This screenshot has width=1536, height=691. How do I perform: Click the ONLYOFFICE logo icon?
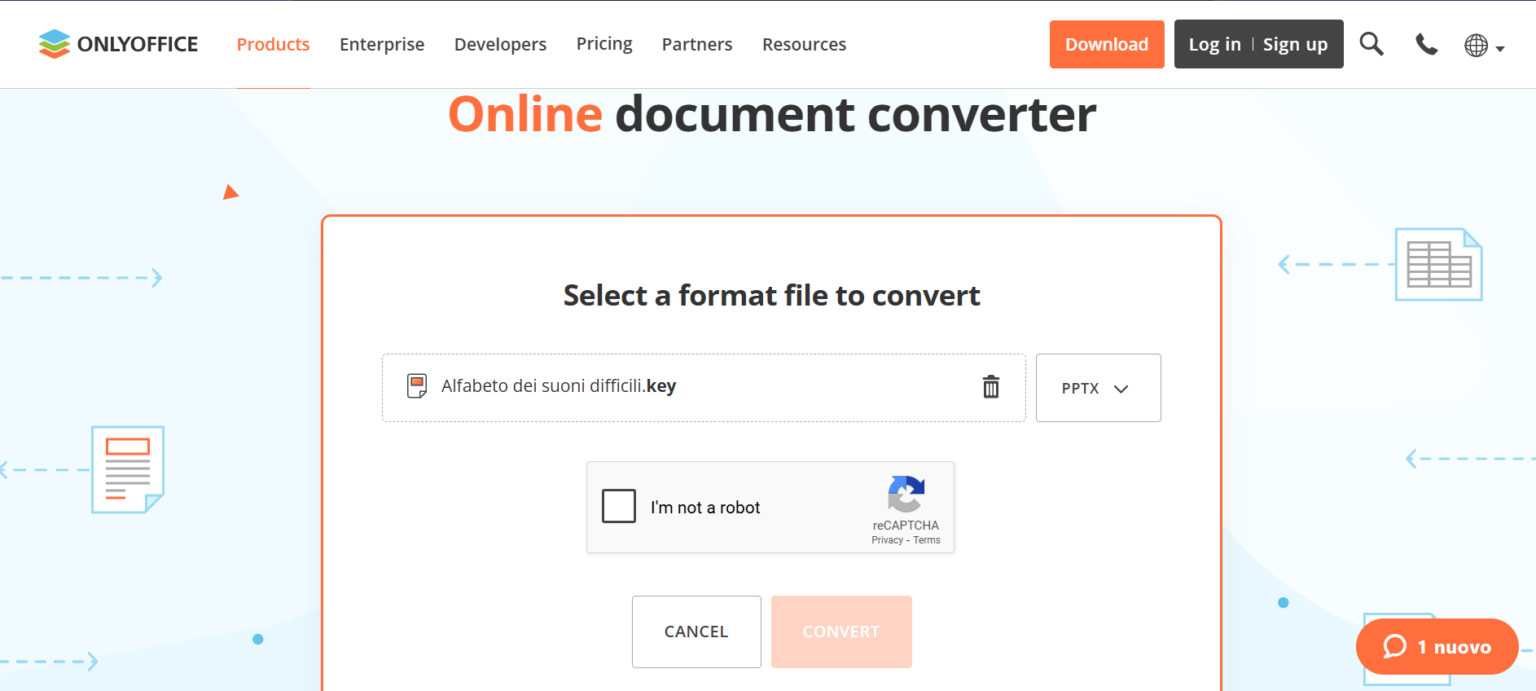(x=57, y=43)
